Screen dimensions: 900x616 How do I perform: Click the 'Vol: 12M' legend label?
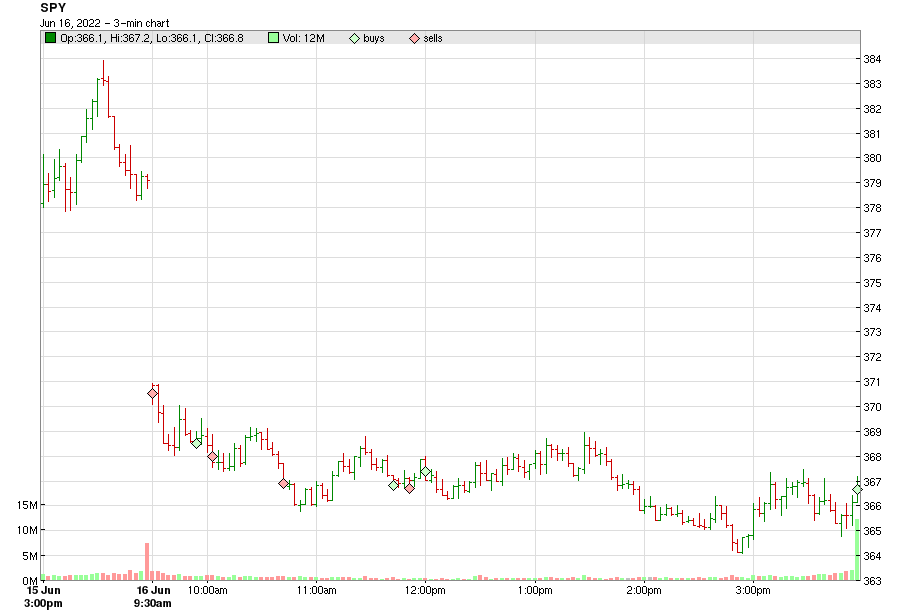(304, 38)
